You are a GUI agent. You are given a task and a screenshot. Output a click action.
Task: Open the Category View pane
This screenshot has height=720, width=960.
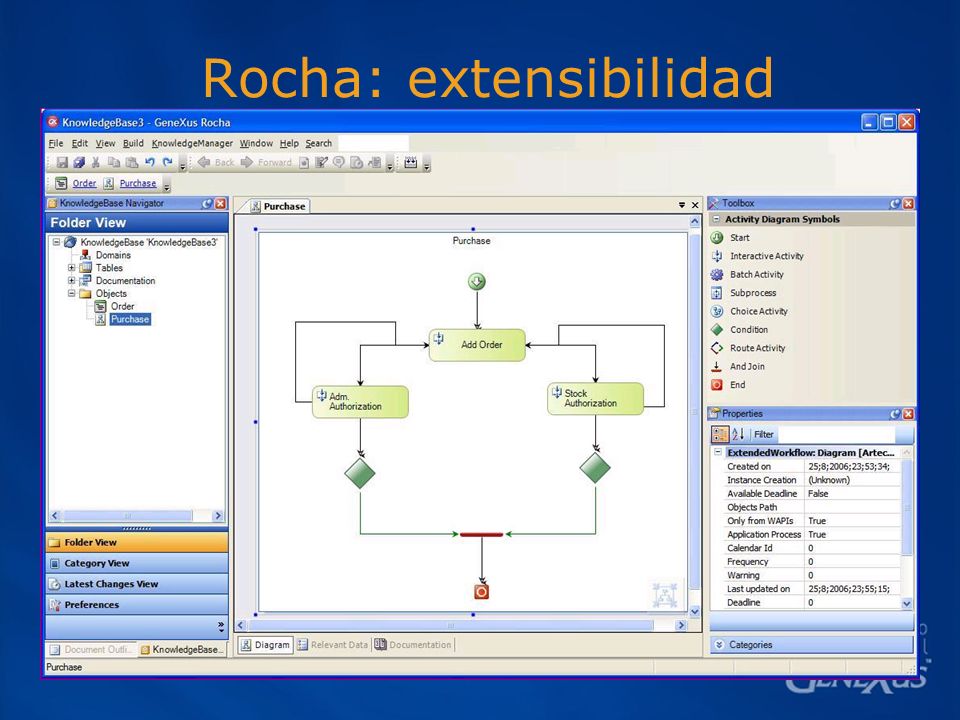137,563
